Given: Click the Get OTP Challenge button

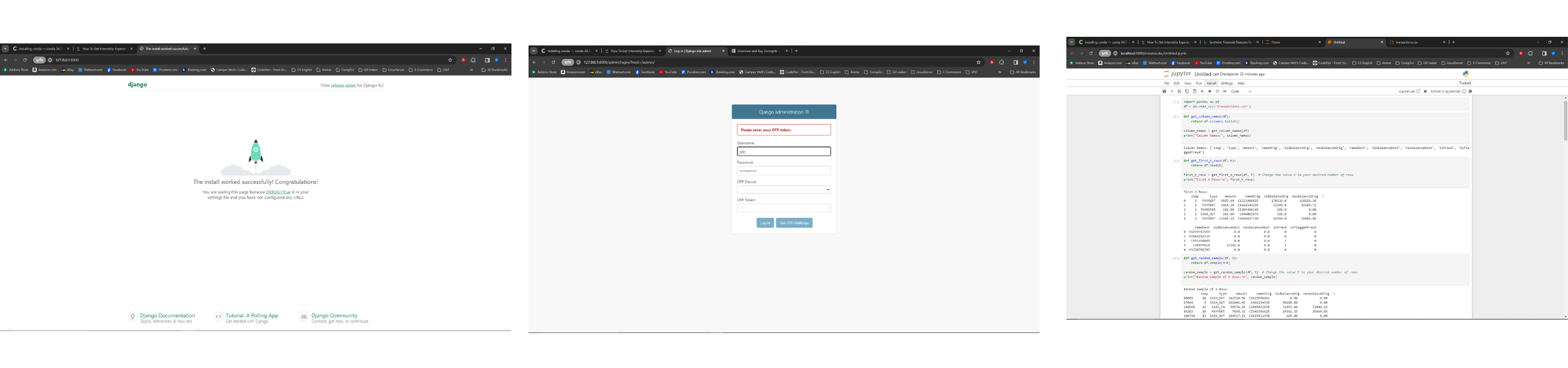Looking at the screenshot, I should pos(794,223).
